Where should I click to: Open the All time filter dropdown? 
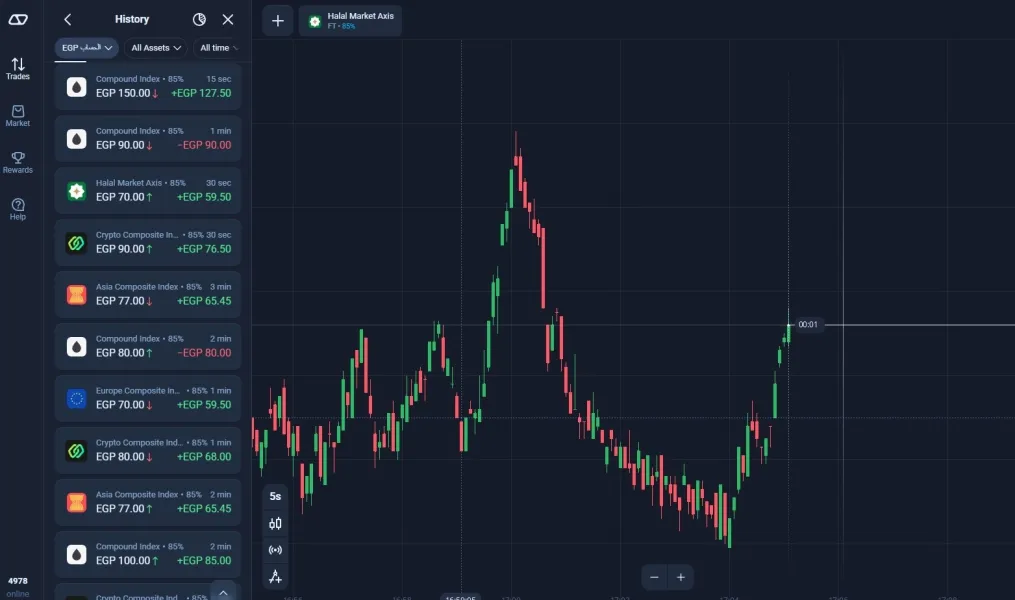218,48
